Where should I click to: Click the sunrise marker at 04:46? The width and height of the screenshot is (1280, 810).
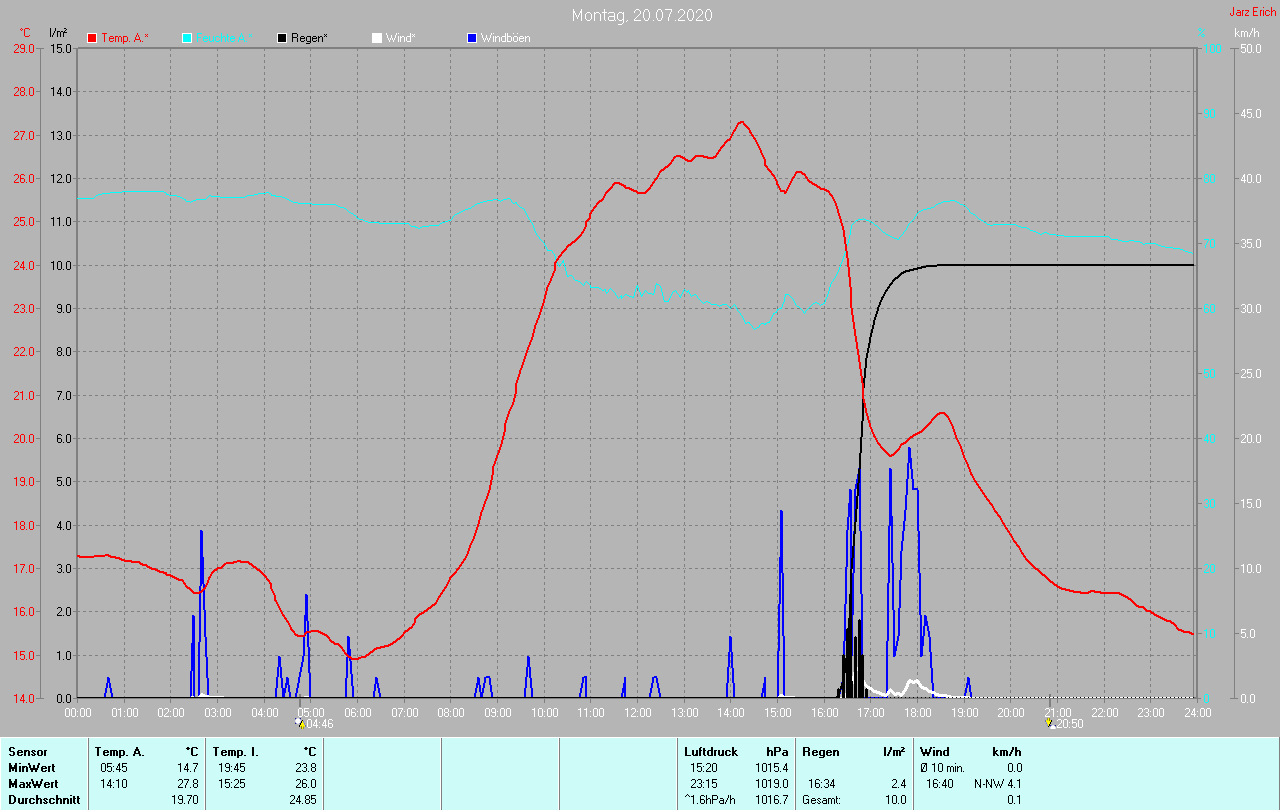coord(301,724)
